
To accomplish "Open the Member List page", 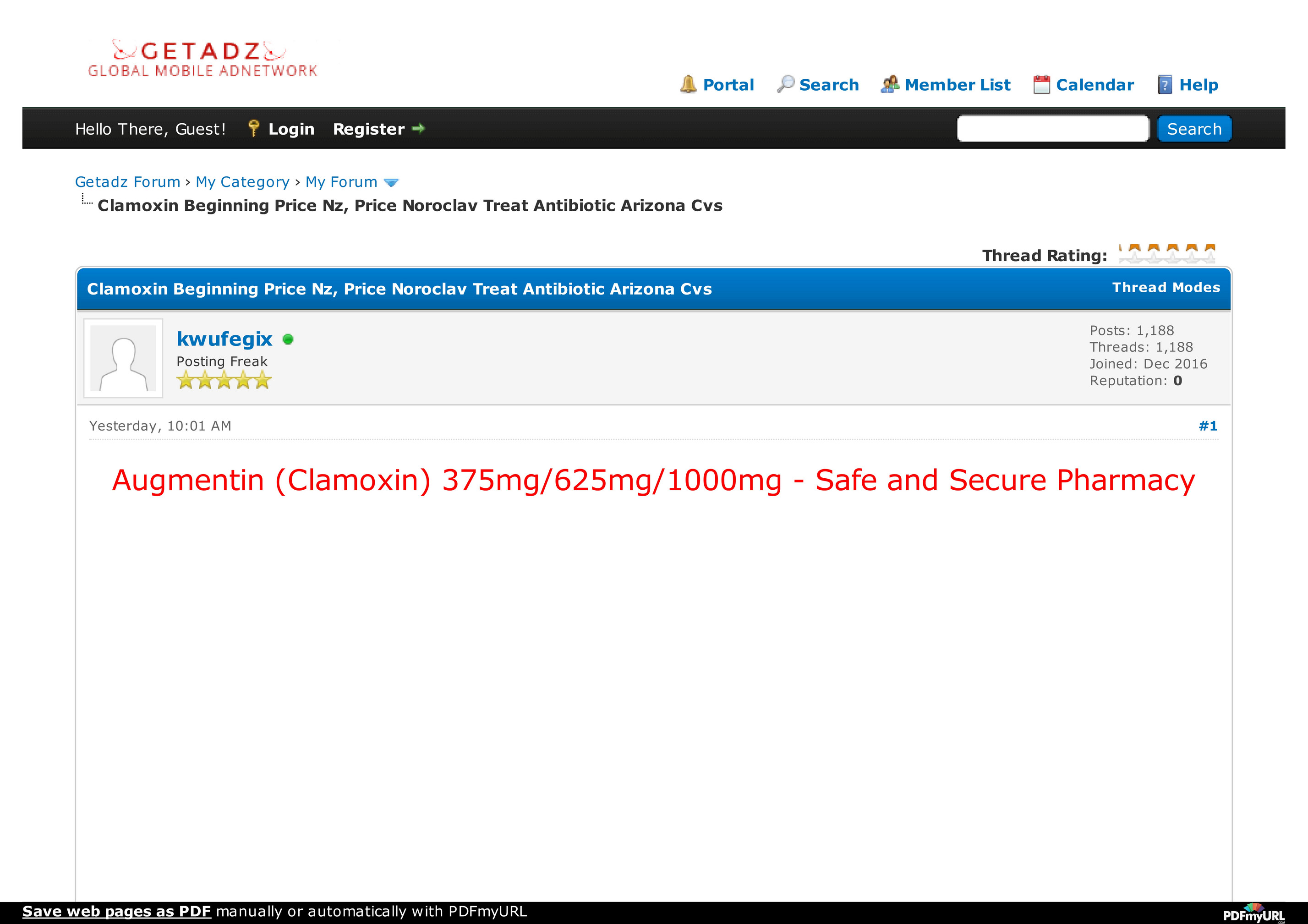I will tap(957, 85).
